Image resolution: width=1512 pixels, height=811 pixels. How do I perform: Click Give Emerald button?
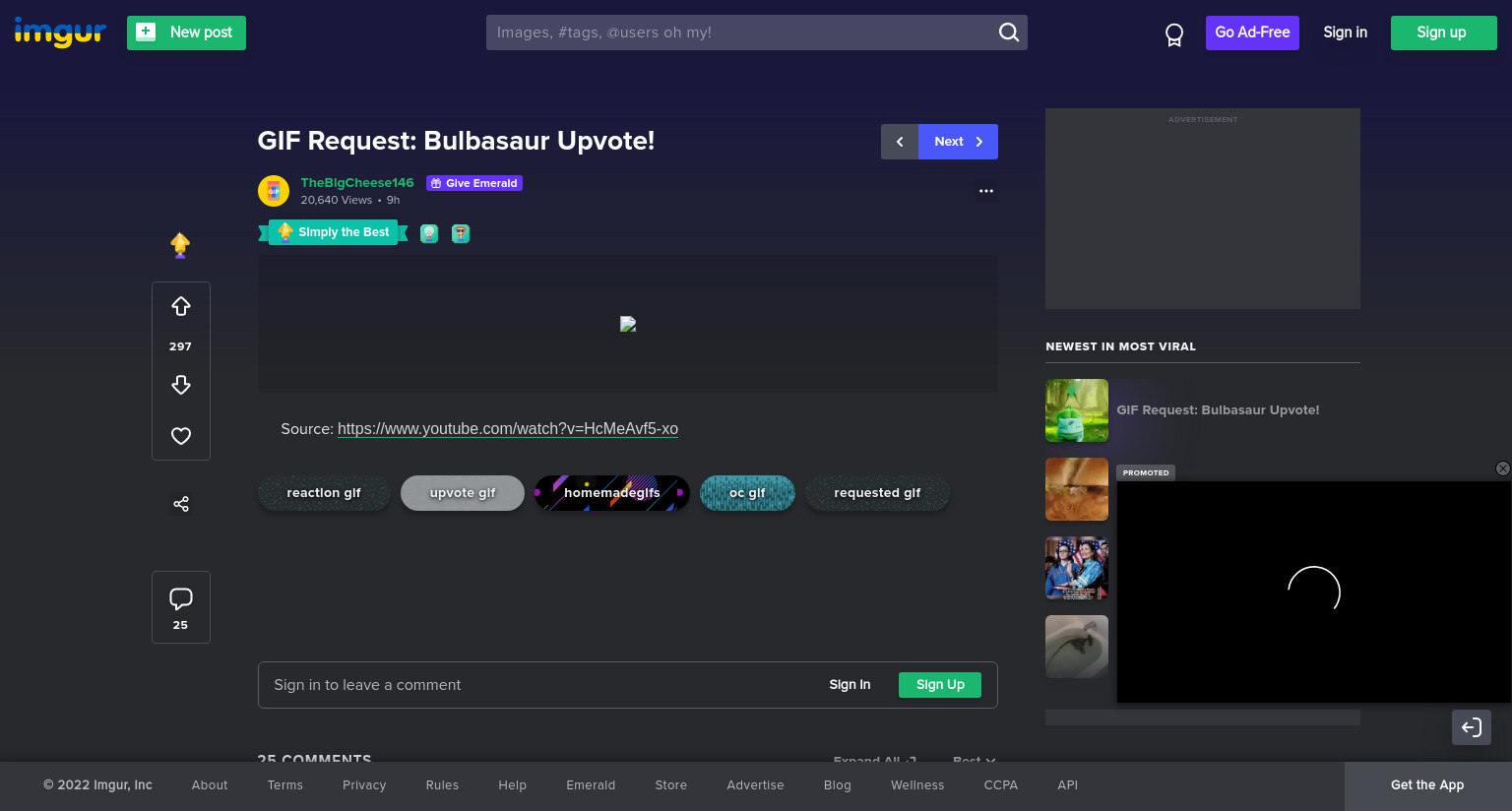474,183
